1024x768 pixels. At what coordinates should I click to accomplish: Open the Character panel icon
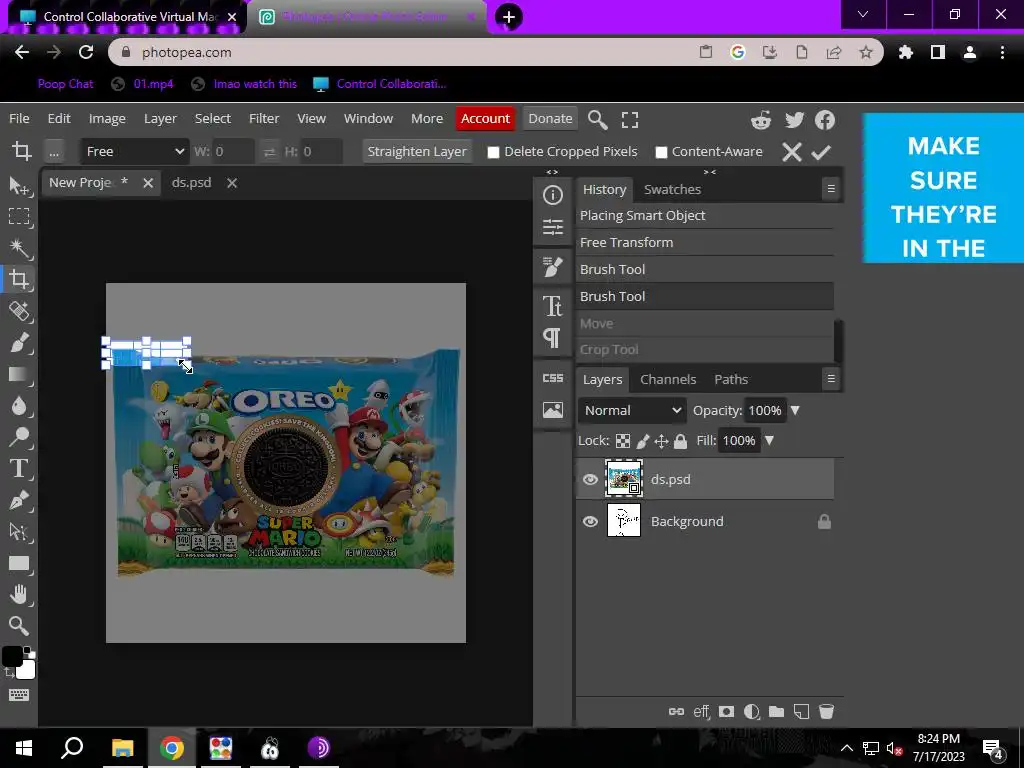coord(552,305)
